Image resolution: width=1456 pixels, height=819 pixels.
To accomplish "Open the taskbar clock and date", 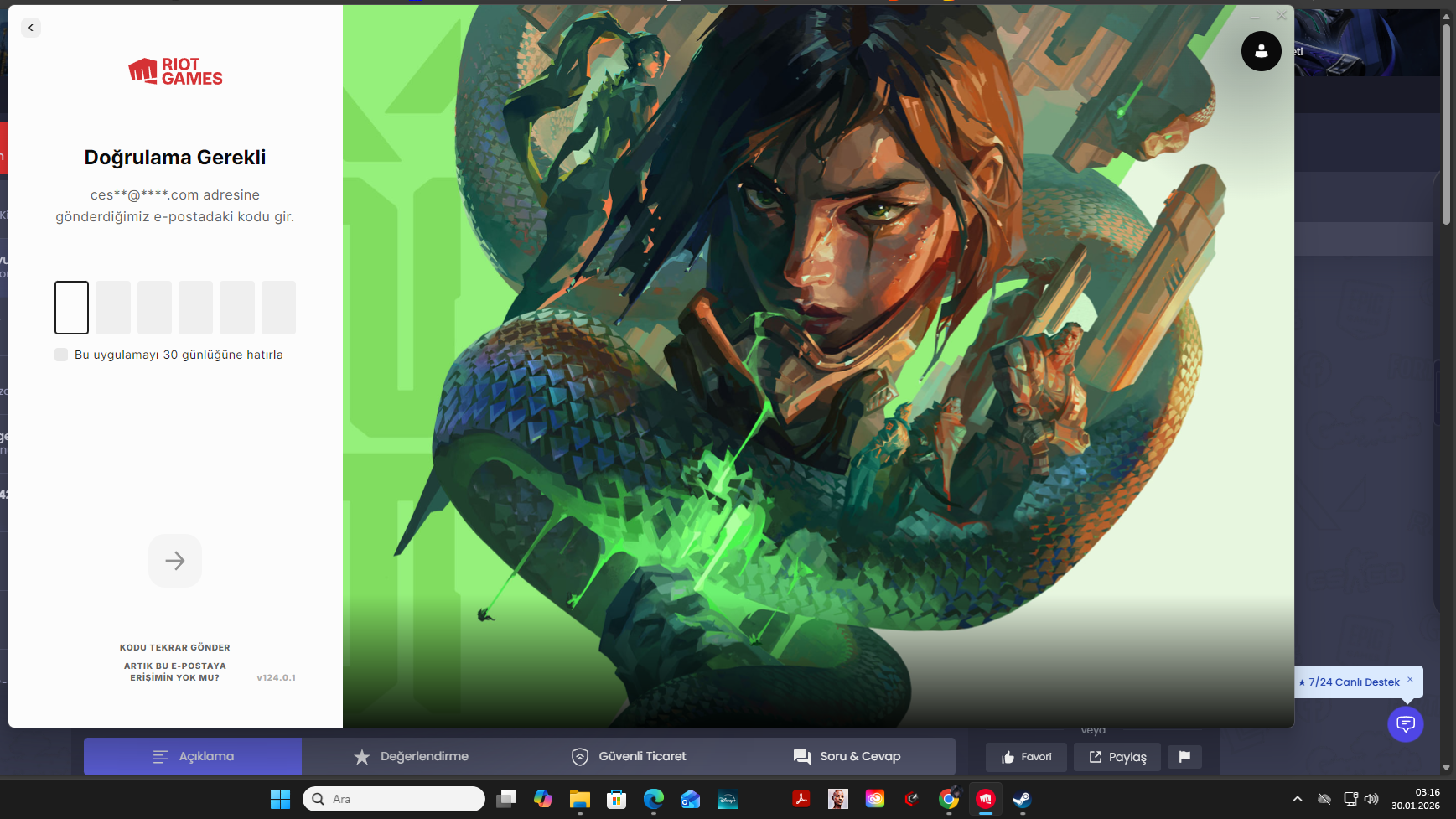I will coord(1416,799).
